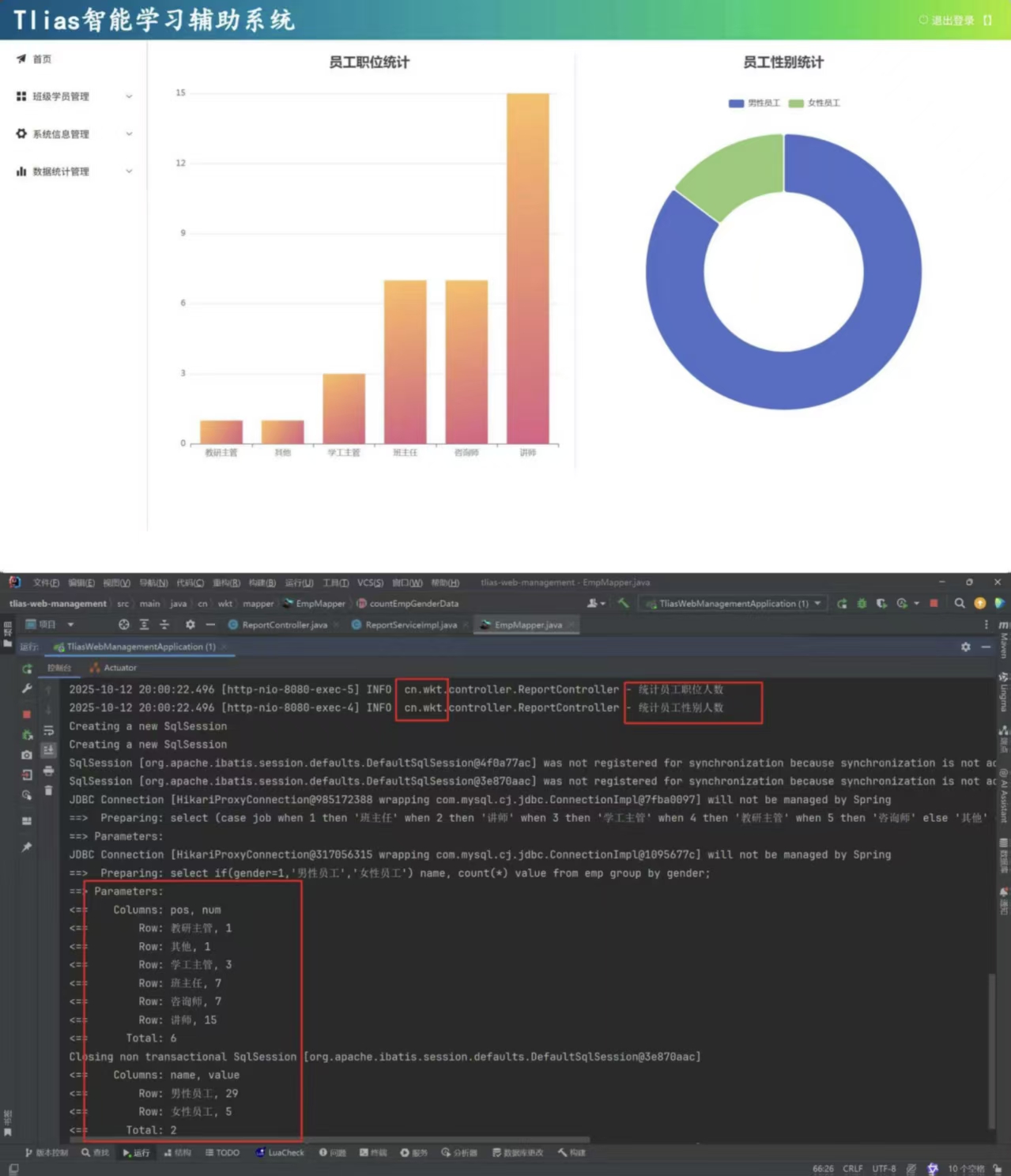Click the pin icon in the Run panel
1011x1176 pixels.
click(x=27, y=846)
